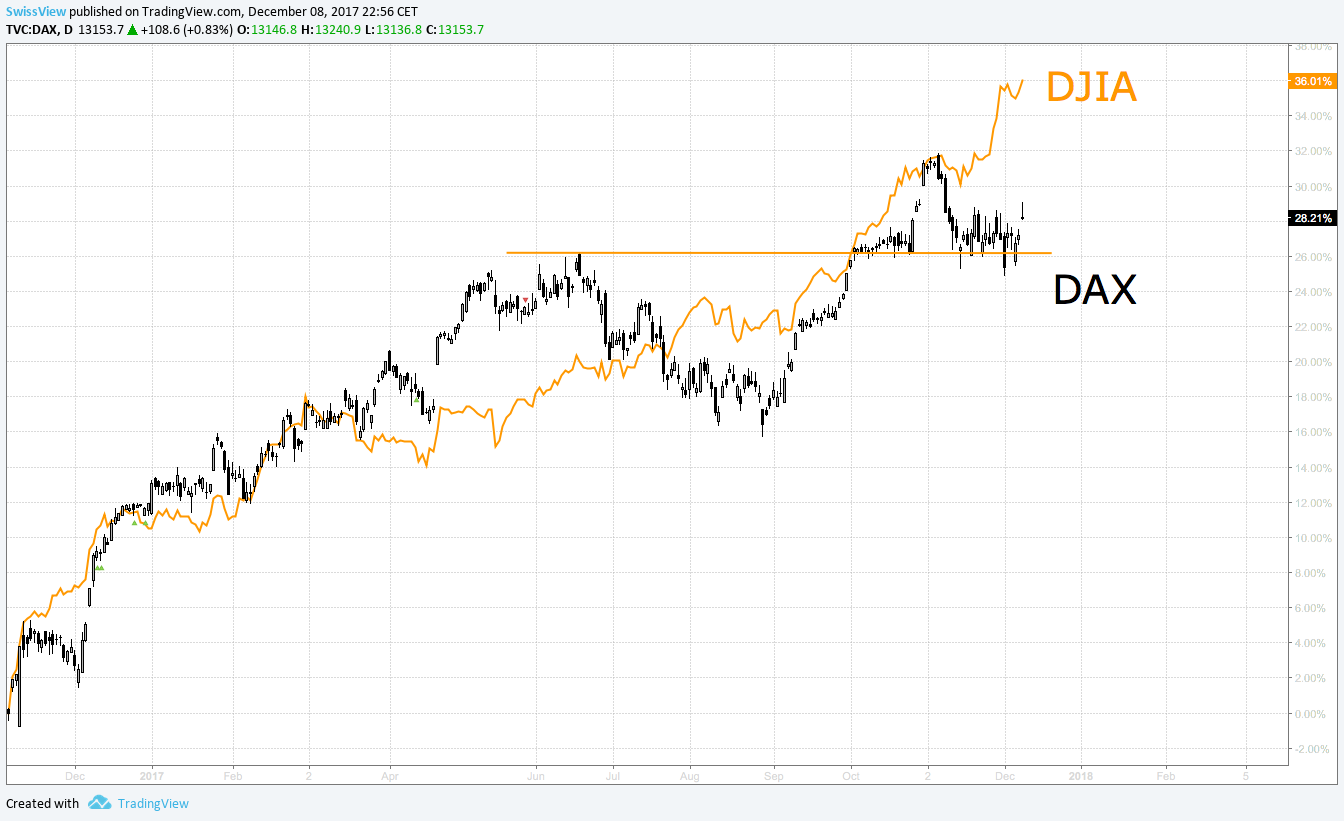Click the green up-arrow change indicator
Image resolution: width=1344 pixels, height=821 pixels.
(x=132, y=29)
